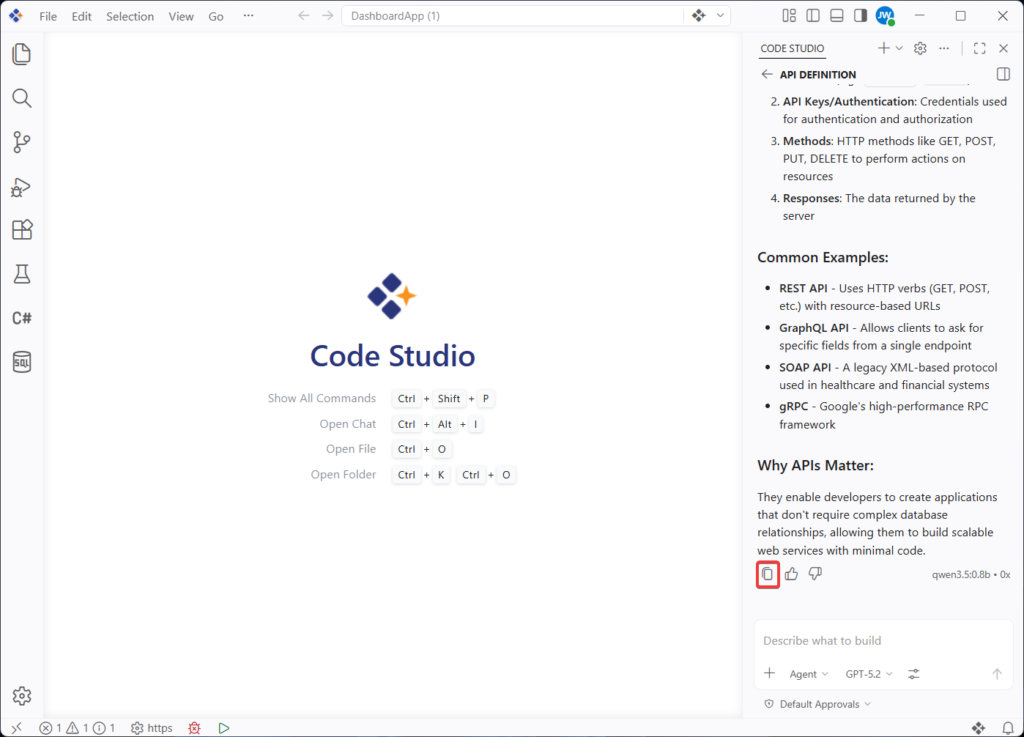Open the Go menu
Image resolution: width=1024 pixels, height=737 pixels.
tap(216, 16)
